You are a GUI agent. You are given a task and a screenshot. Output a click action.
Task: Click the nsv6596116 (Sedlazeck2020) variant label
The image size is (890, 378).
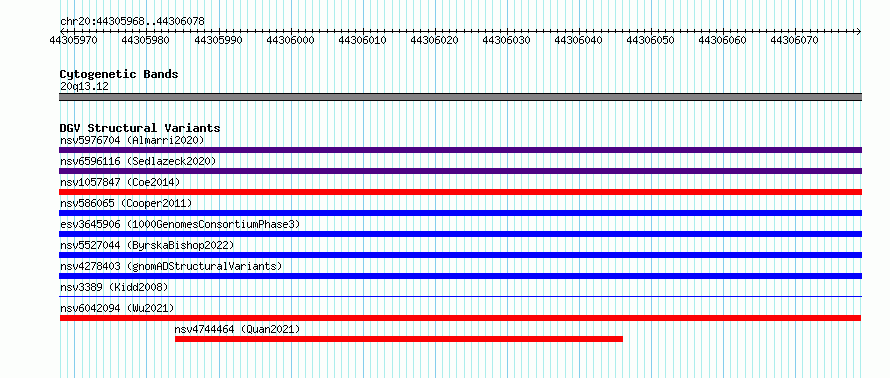138,161
